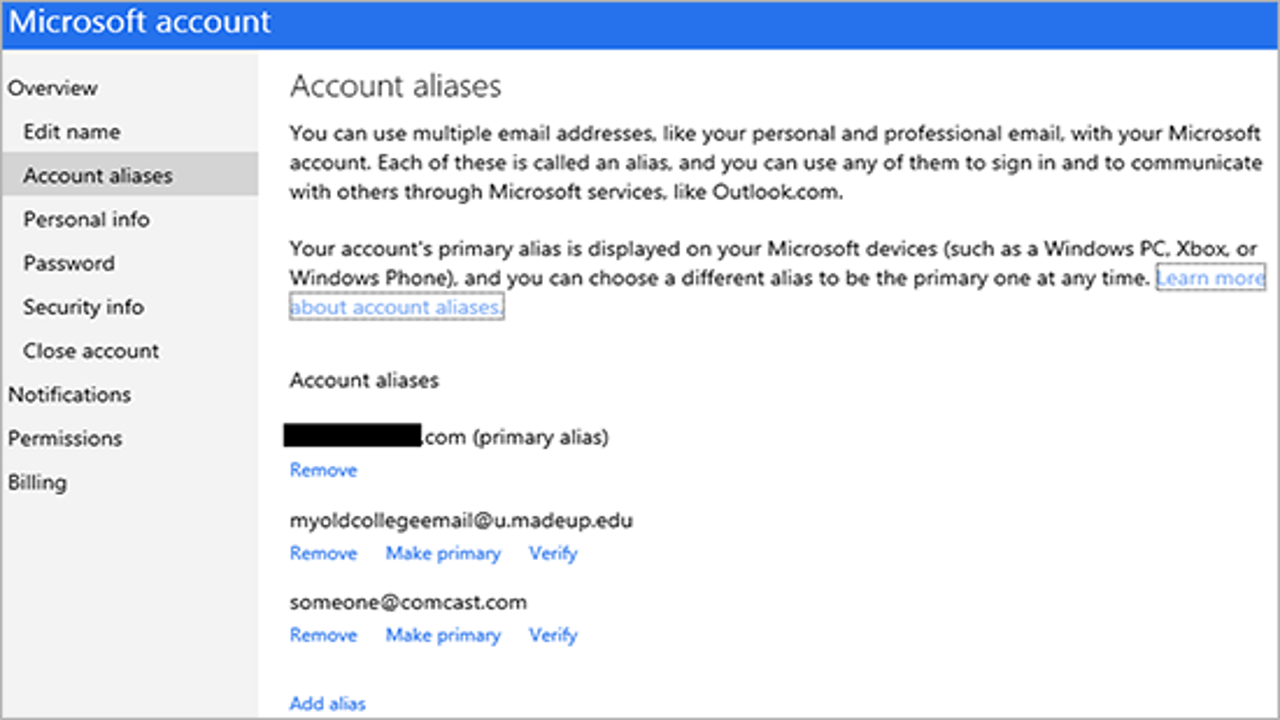This screenshot has height=720, width=1280.
Task: Click the someone@comcast.com address text
Action: tap(408, 602)
